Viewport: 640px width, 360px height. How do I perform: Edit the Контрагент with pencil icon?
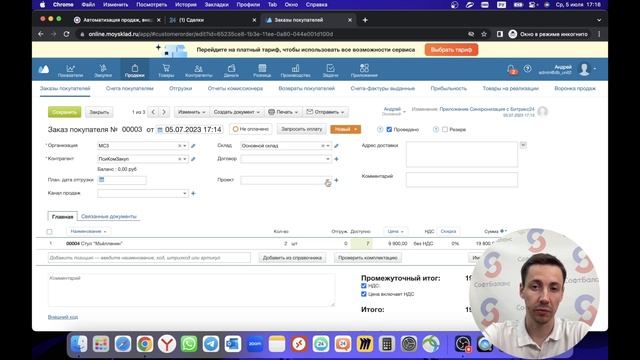(x=193, y=159)
